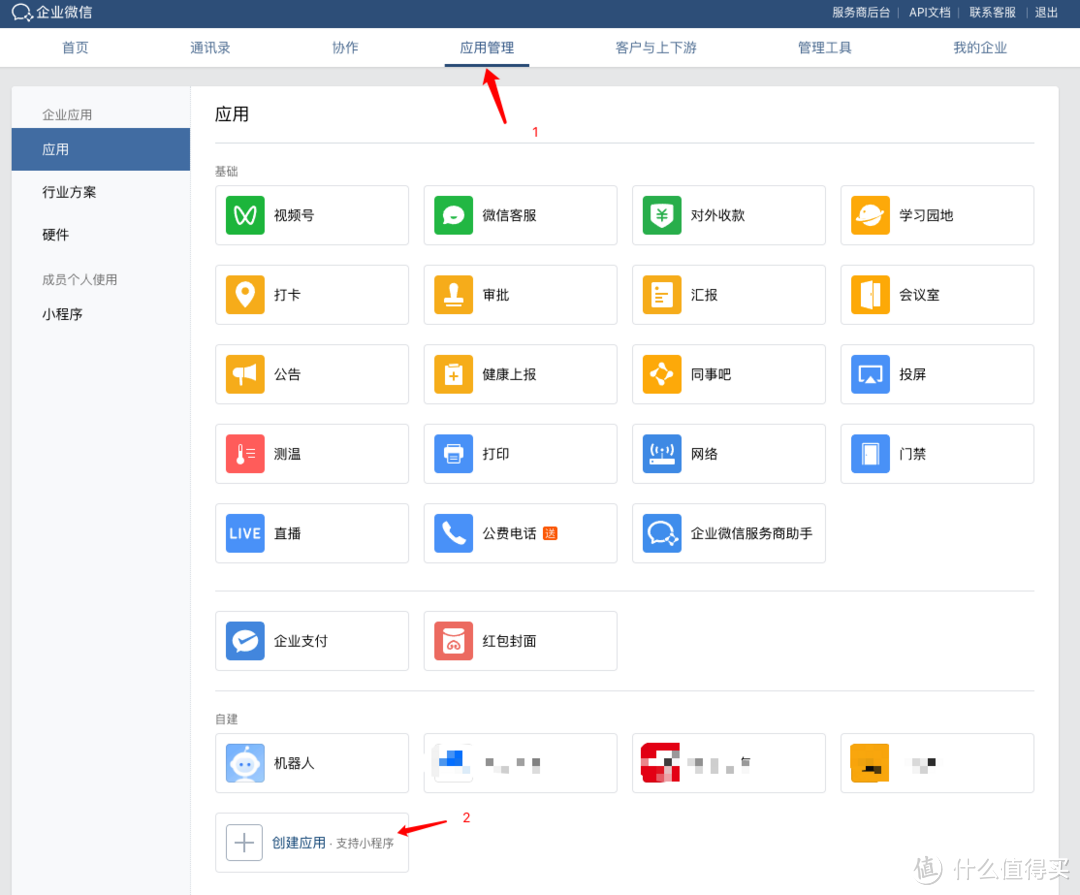Open the 视频号 app
The width and height of the screenshot is (1080, 895).
click(311, 215)
